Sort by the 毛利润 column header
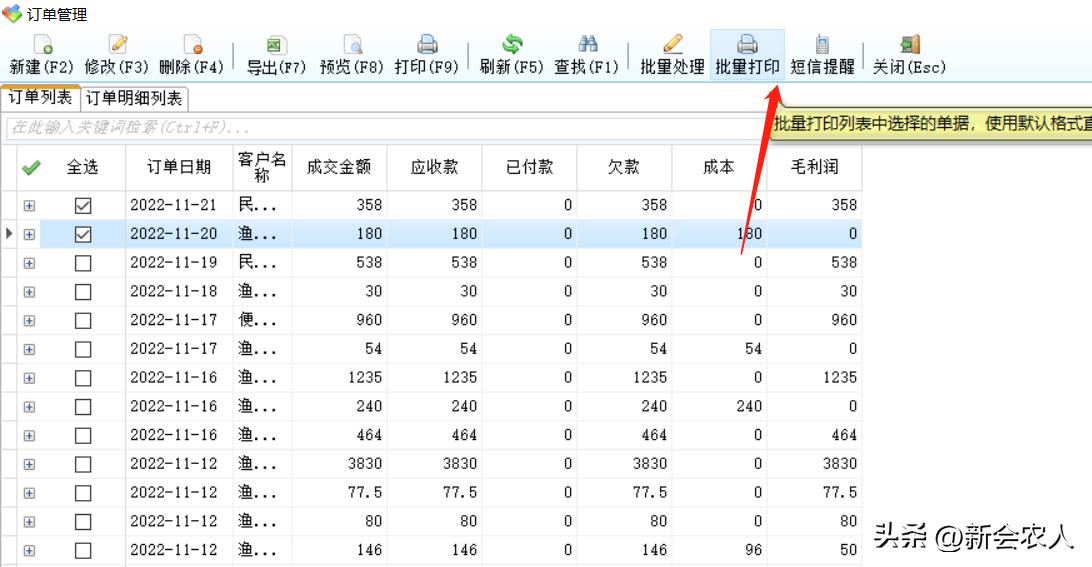 coord(814,167)
